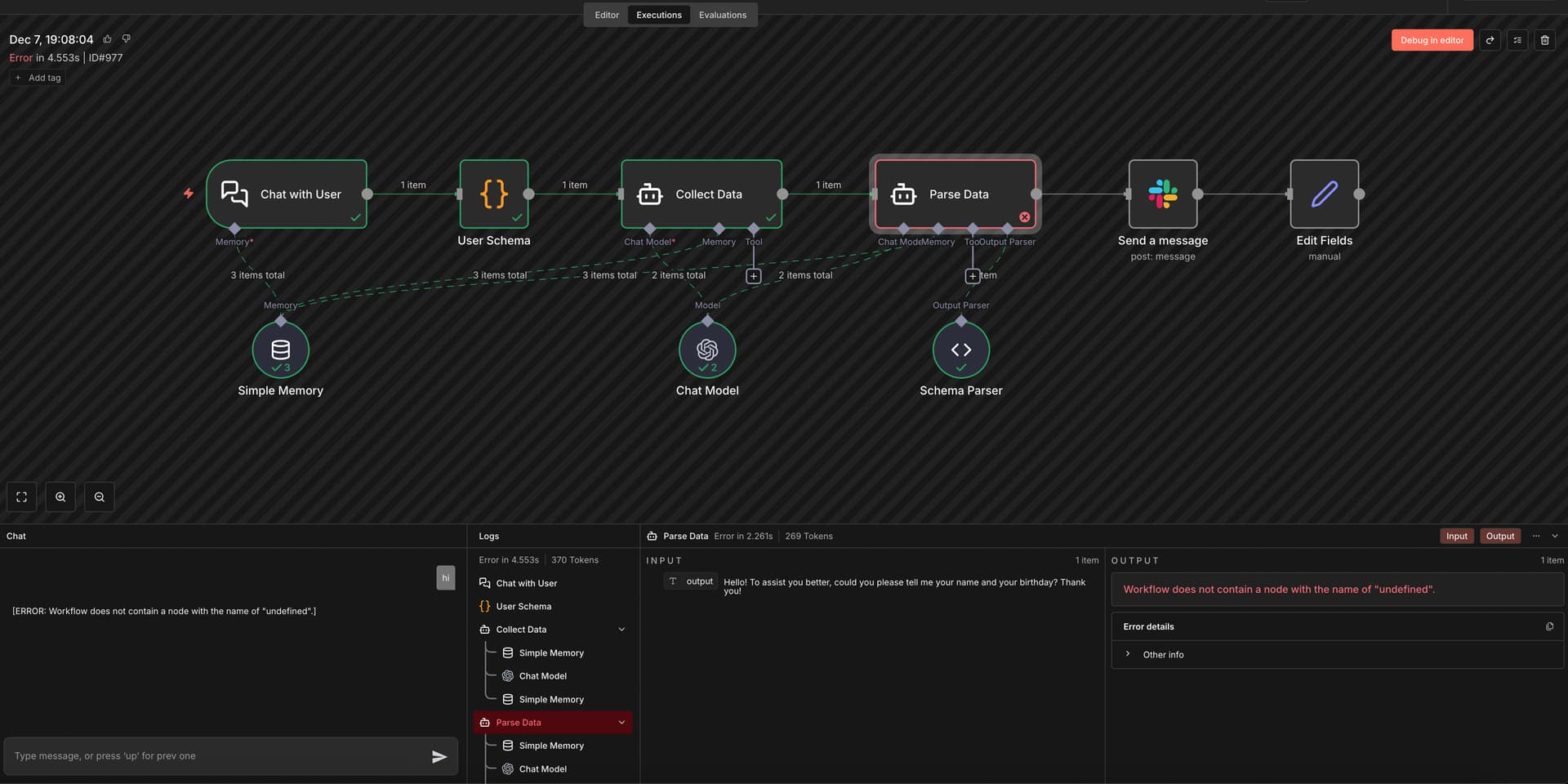Collapse the Parse Data log entry
The image size is (1568, 784).
pos(621,723)
